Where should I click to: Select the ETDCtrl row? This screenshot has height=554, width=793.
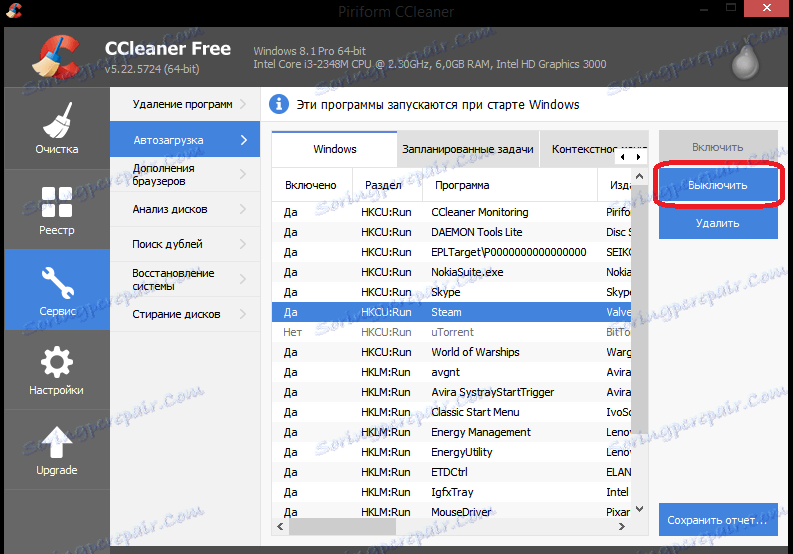452,472
